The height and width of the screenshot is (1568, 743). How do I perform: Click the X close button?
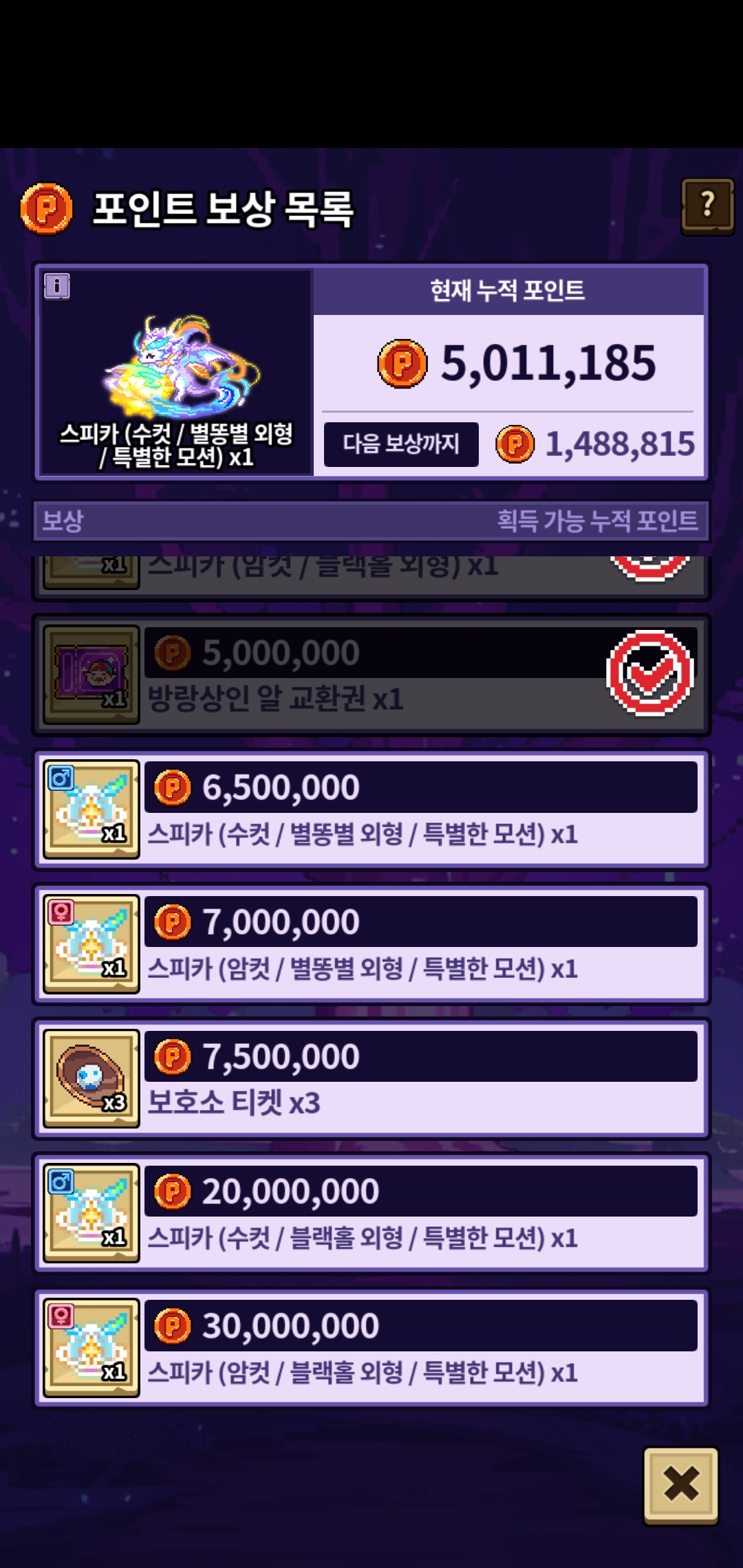[680, 1485]
